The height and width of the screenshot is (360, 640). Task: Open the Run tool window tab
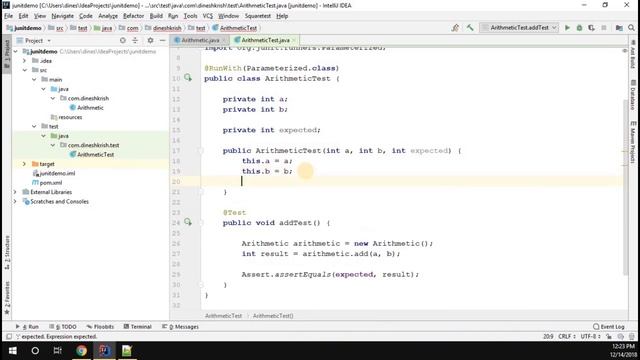coord(27,327)
